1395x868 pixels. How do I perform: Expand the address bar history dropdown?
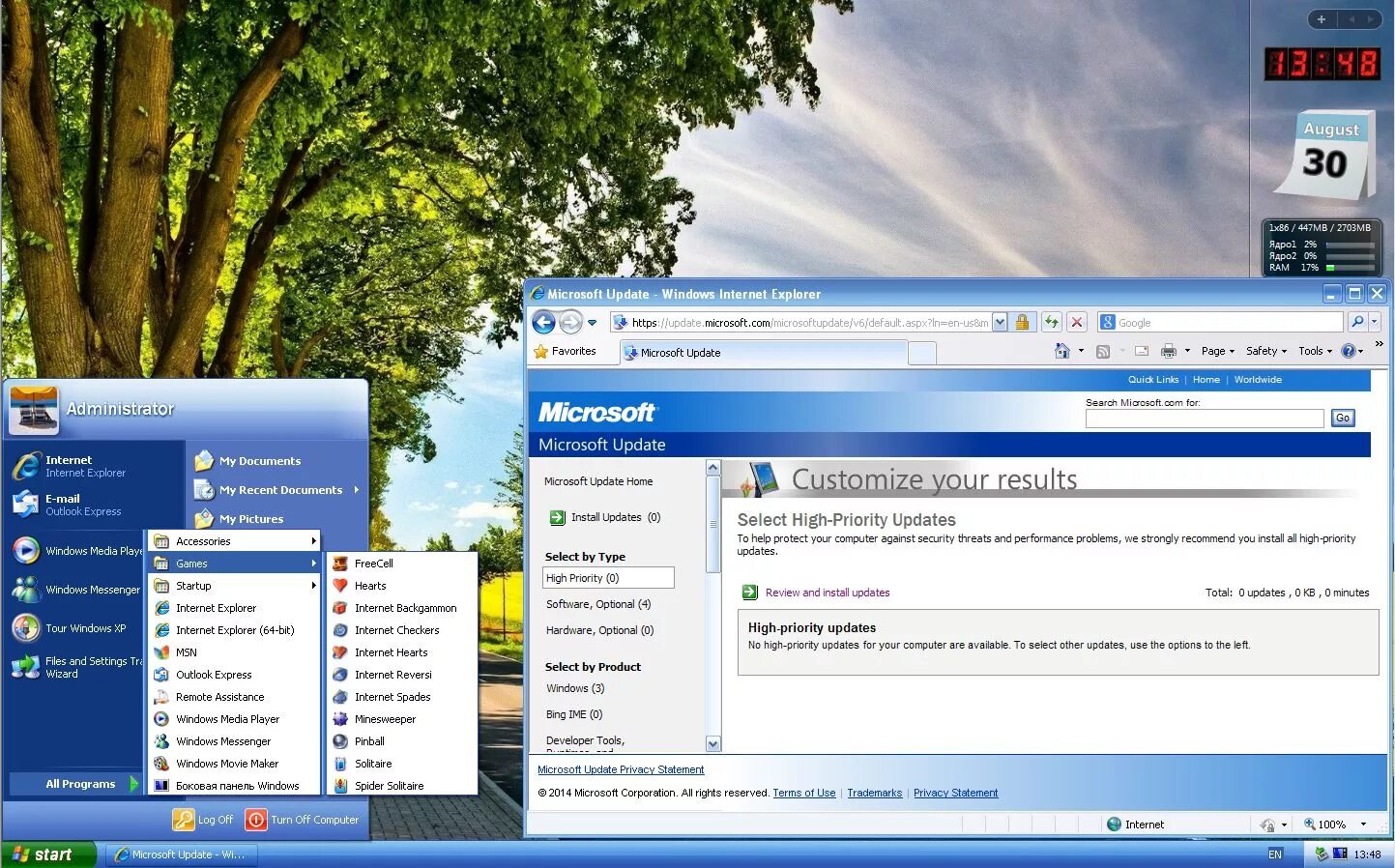point(1000,323)
